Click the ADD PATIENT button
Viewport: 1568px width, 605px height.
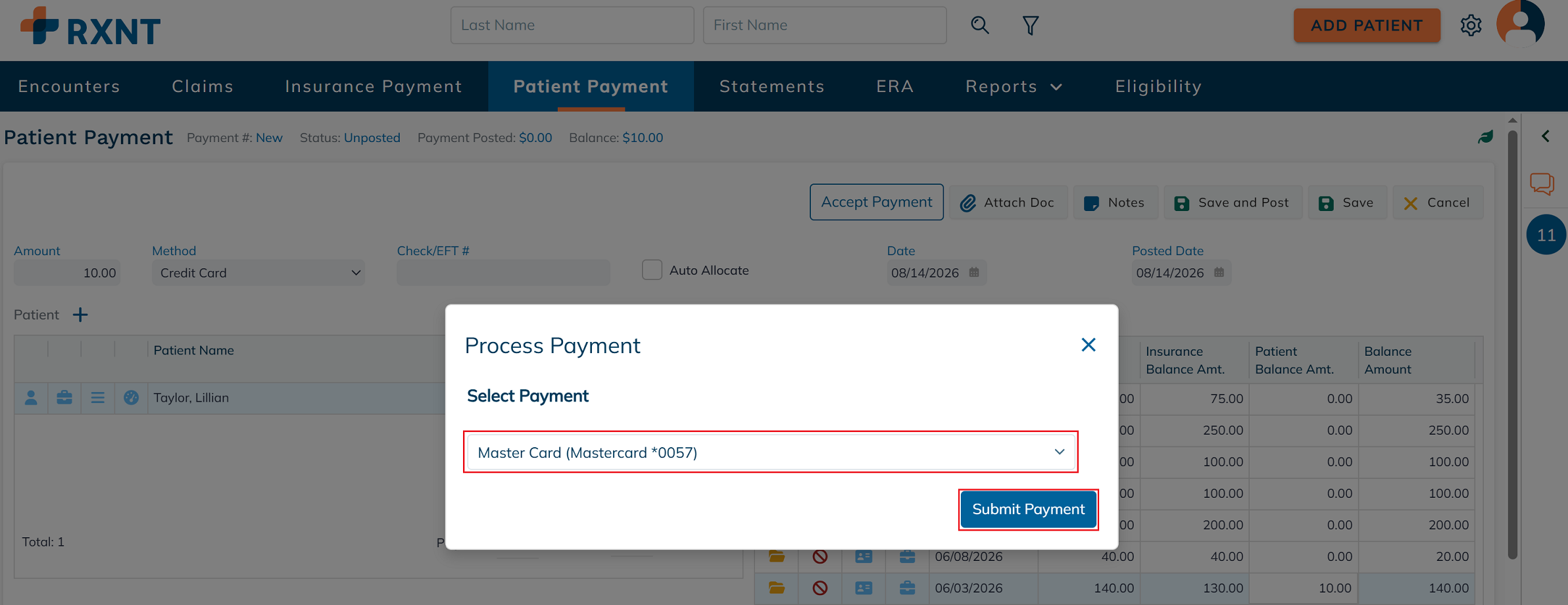point(1367,26)
